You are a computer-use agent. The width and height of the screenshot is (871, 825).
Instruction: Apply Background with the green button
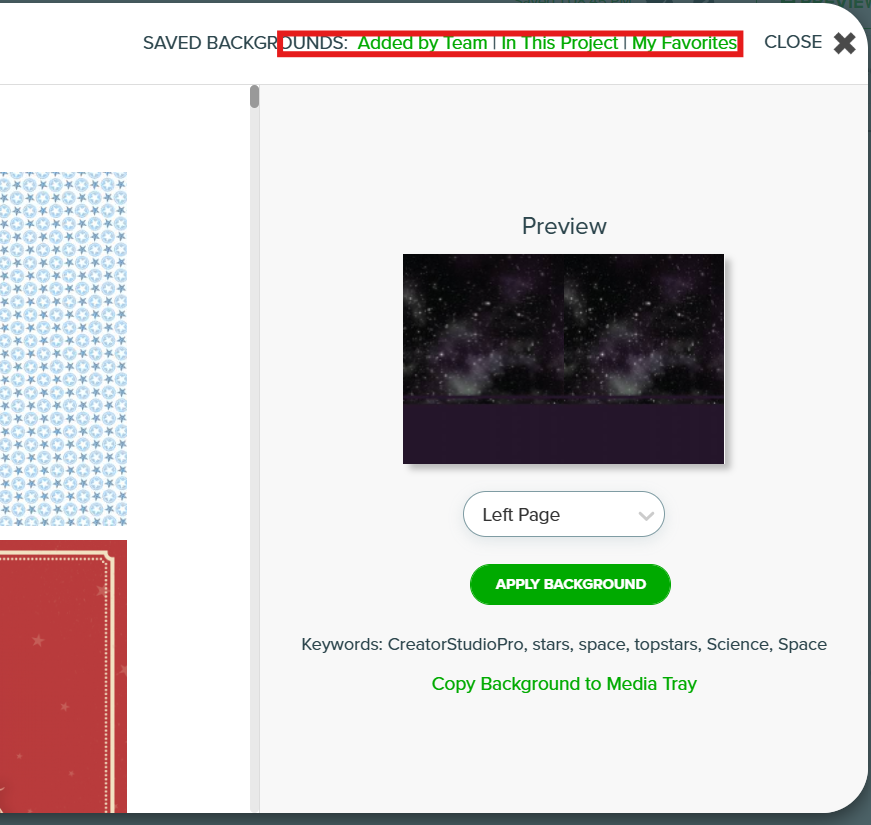(570, 584)
